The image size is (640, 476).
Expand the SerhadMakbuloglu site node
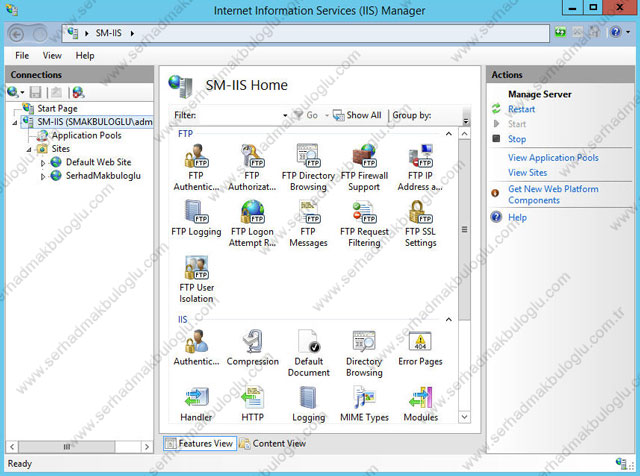(43, 176)
